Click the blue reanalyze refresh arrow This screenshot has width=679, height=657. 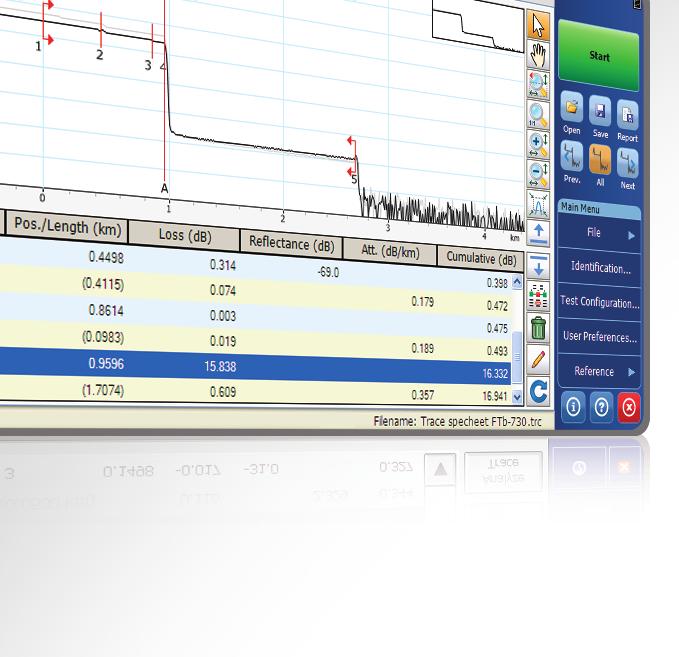(538, 391)
